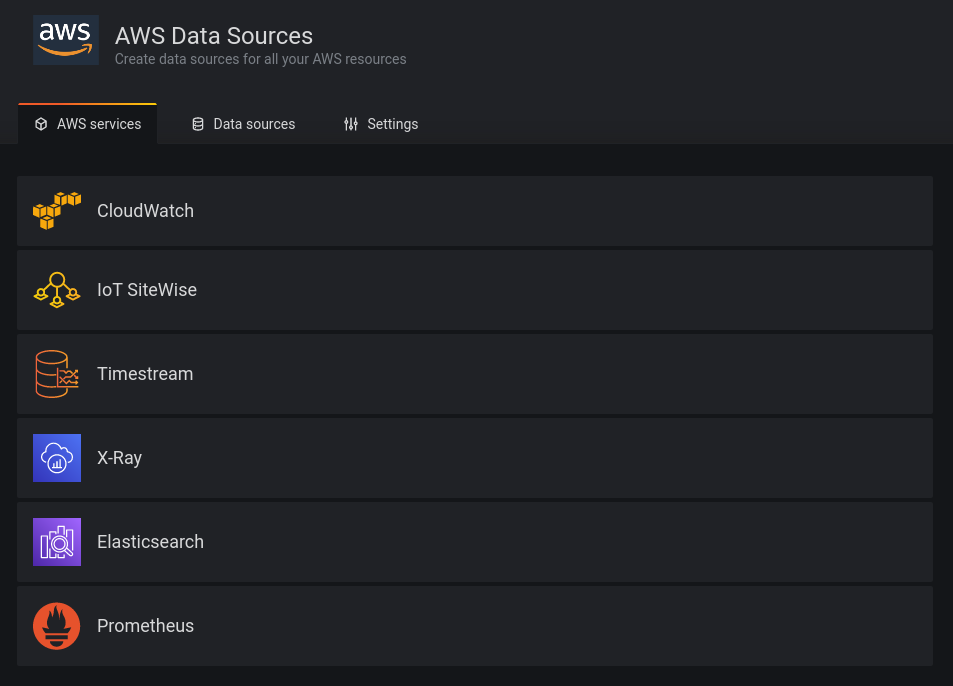Click the AWS Data Sources page title
953x686 pixels.
(213, 35)
